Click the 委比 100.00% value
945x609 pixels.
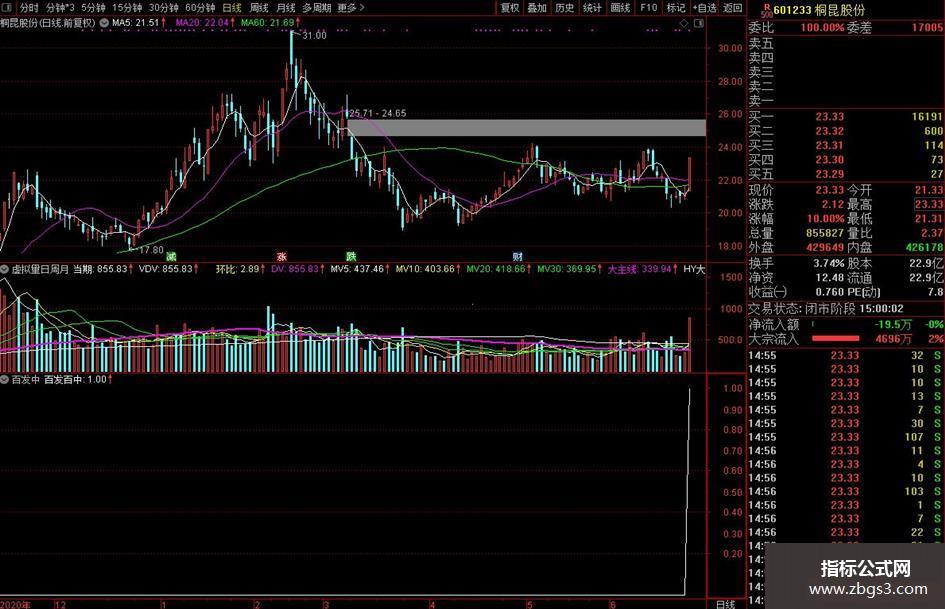point(822,28)
